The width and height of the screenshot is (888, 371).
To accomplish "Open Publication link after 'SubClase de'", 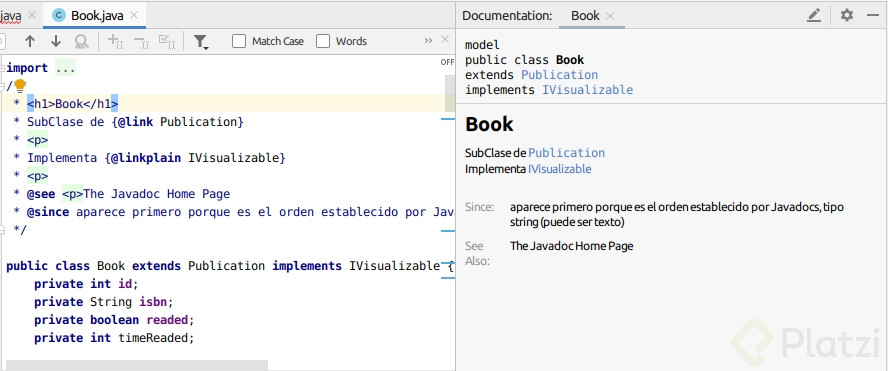I will click(566, 153).
